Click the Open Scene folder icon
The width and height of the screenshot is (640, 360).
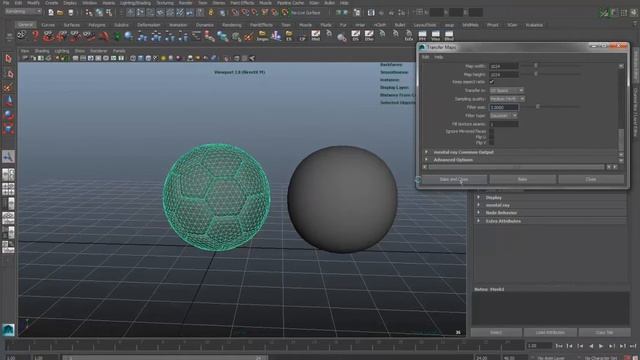pos(60,13)
